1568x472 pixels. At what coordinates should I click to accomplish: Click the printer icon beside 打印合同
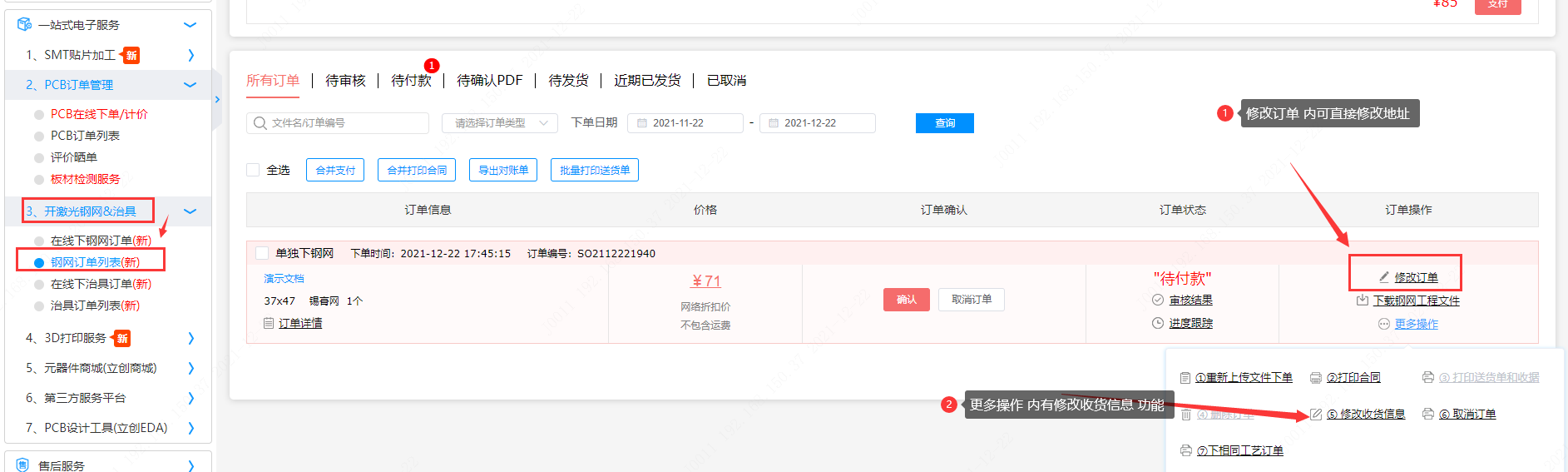click(x=1315, y=378)
